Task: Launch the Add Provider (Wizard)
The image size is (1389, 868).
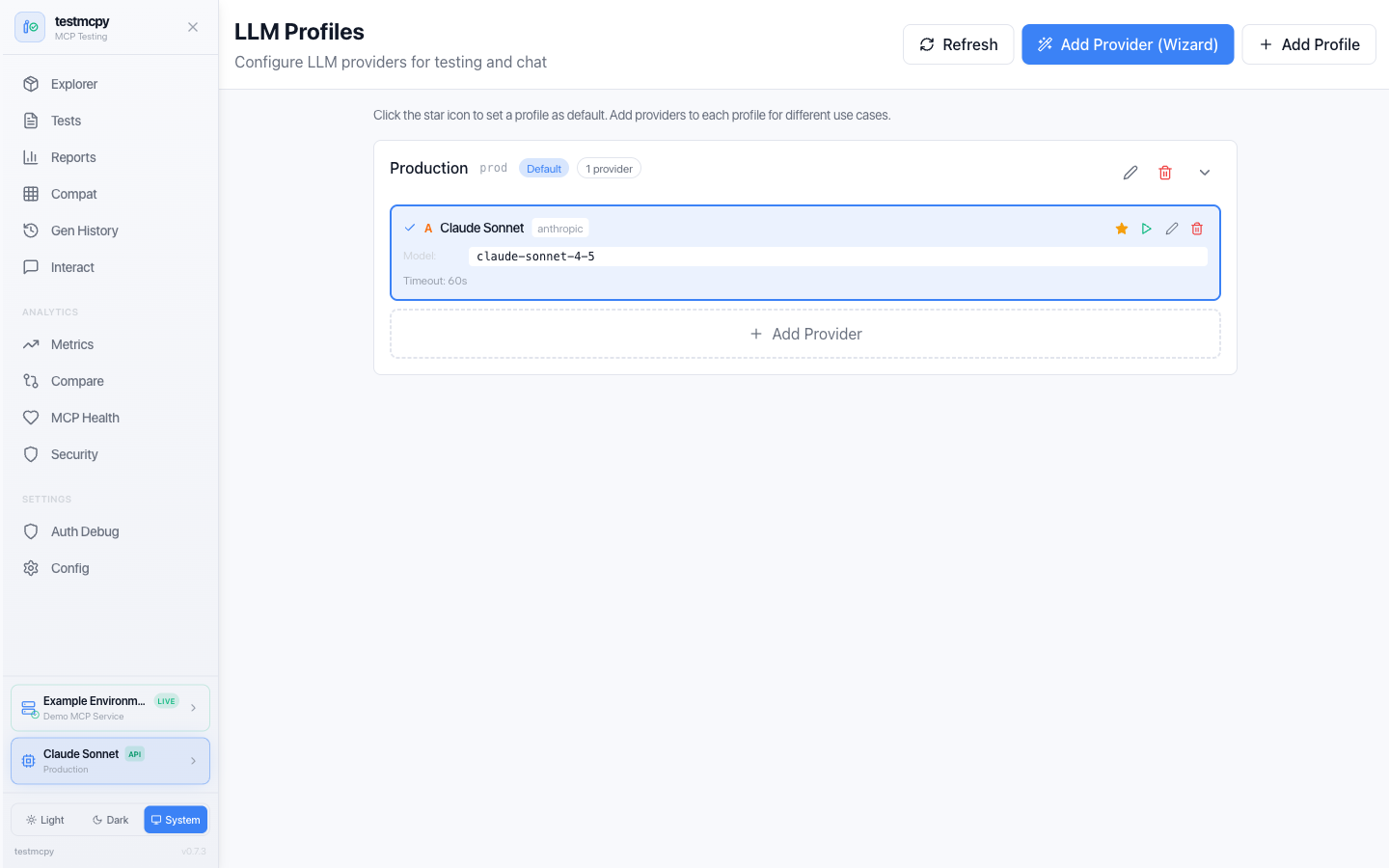Action: point(1128,44)
